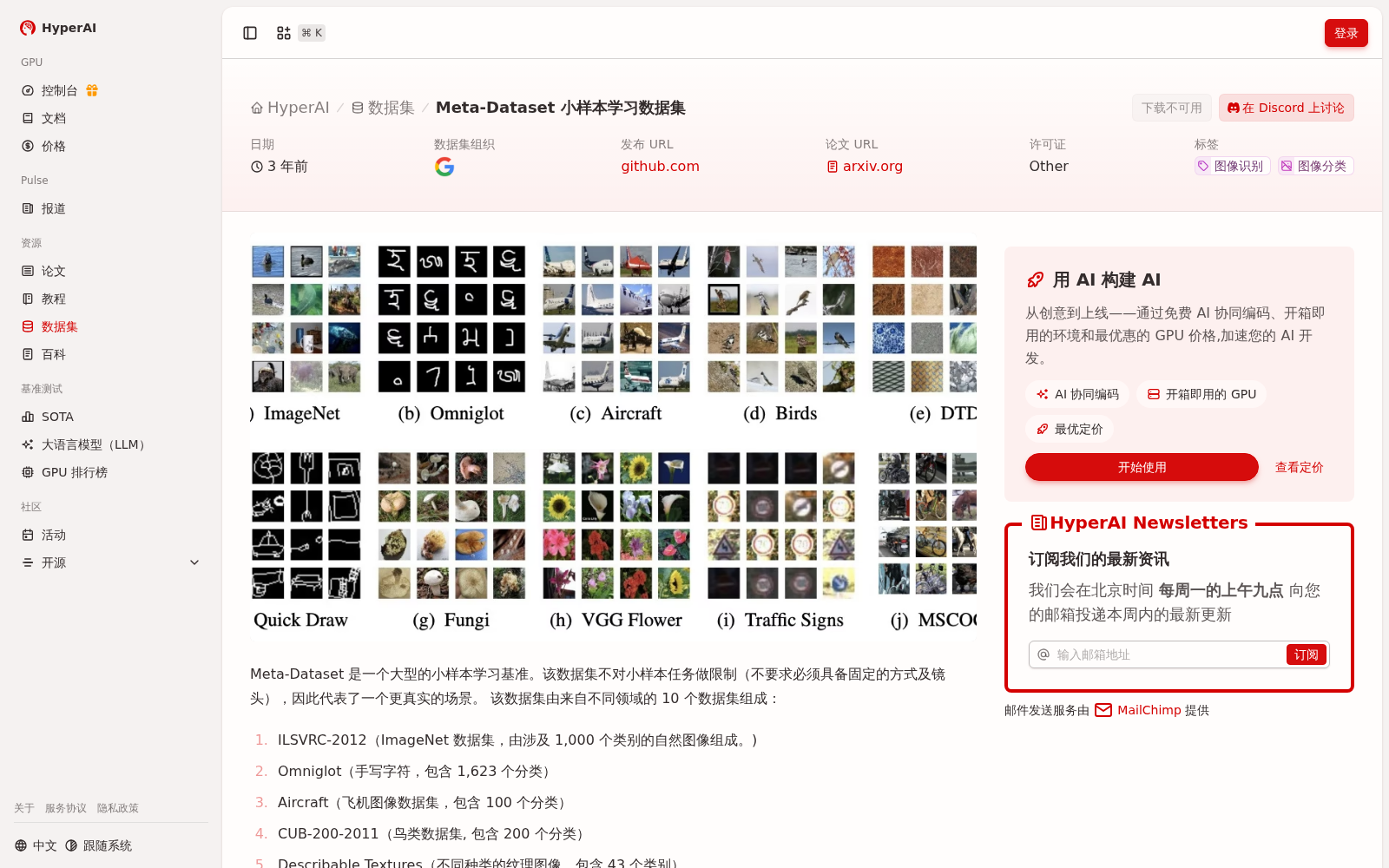The height and width of the screenshot is (868, 1389).
Task: Click the 开箱即用的 GPU chip
Action: pyautogui.click(x=1201, y=394)
